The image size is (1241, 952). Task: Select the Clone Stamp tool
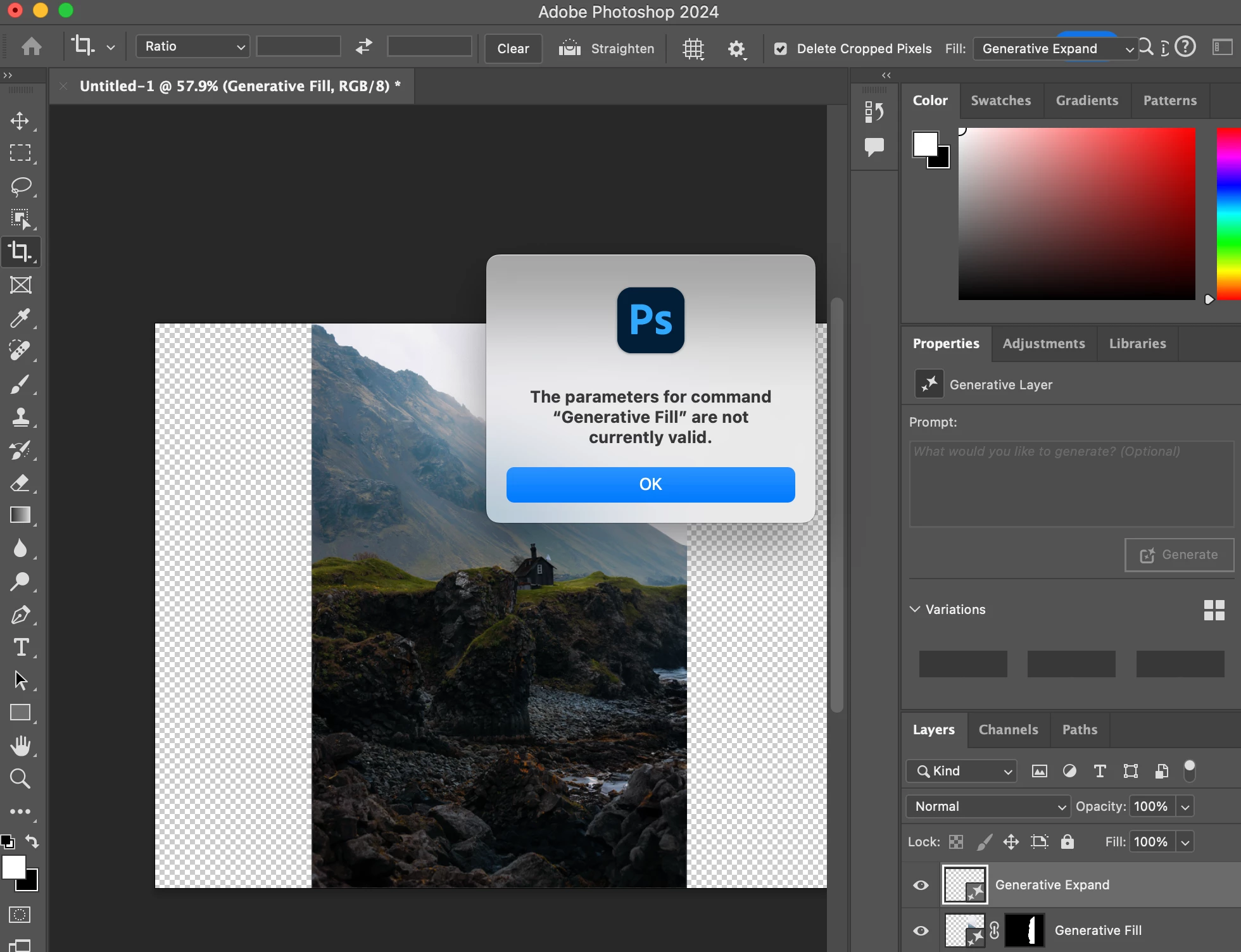[20, 416]
